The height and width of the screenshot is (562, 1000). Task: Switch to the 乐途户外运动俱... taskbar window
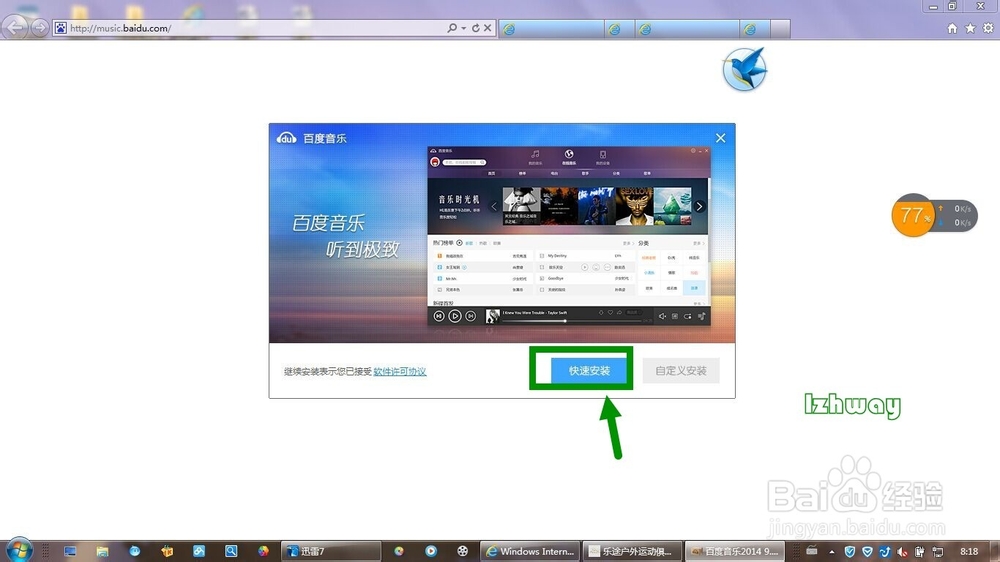click(632, 551)
